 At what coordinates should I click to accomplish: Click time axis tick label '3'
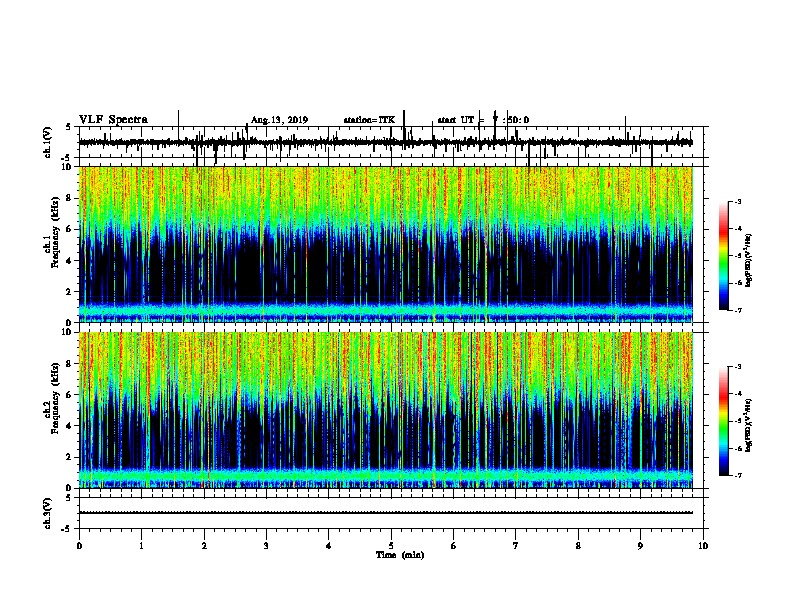pyautogui.click(x=266, y=546)
